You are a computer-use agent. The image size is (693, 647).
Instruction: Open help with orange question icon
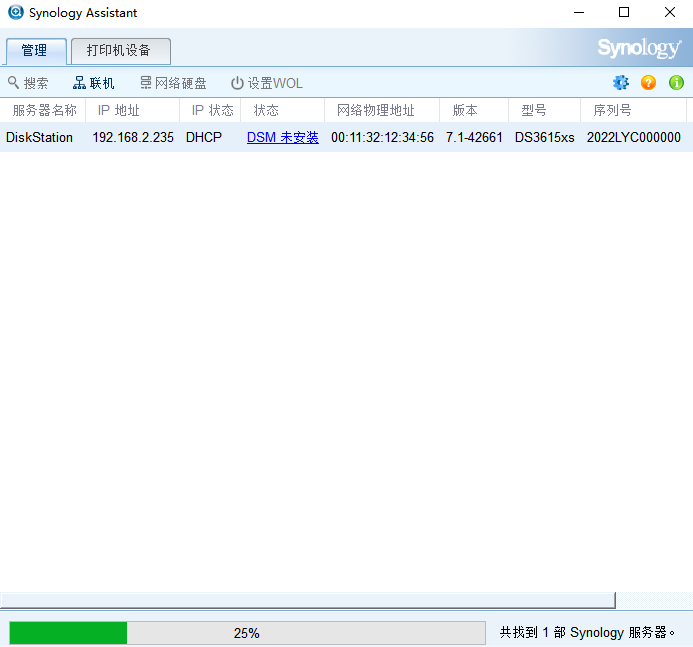point(648,83)
